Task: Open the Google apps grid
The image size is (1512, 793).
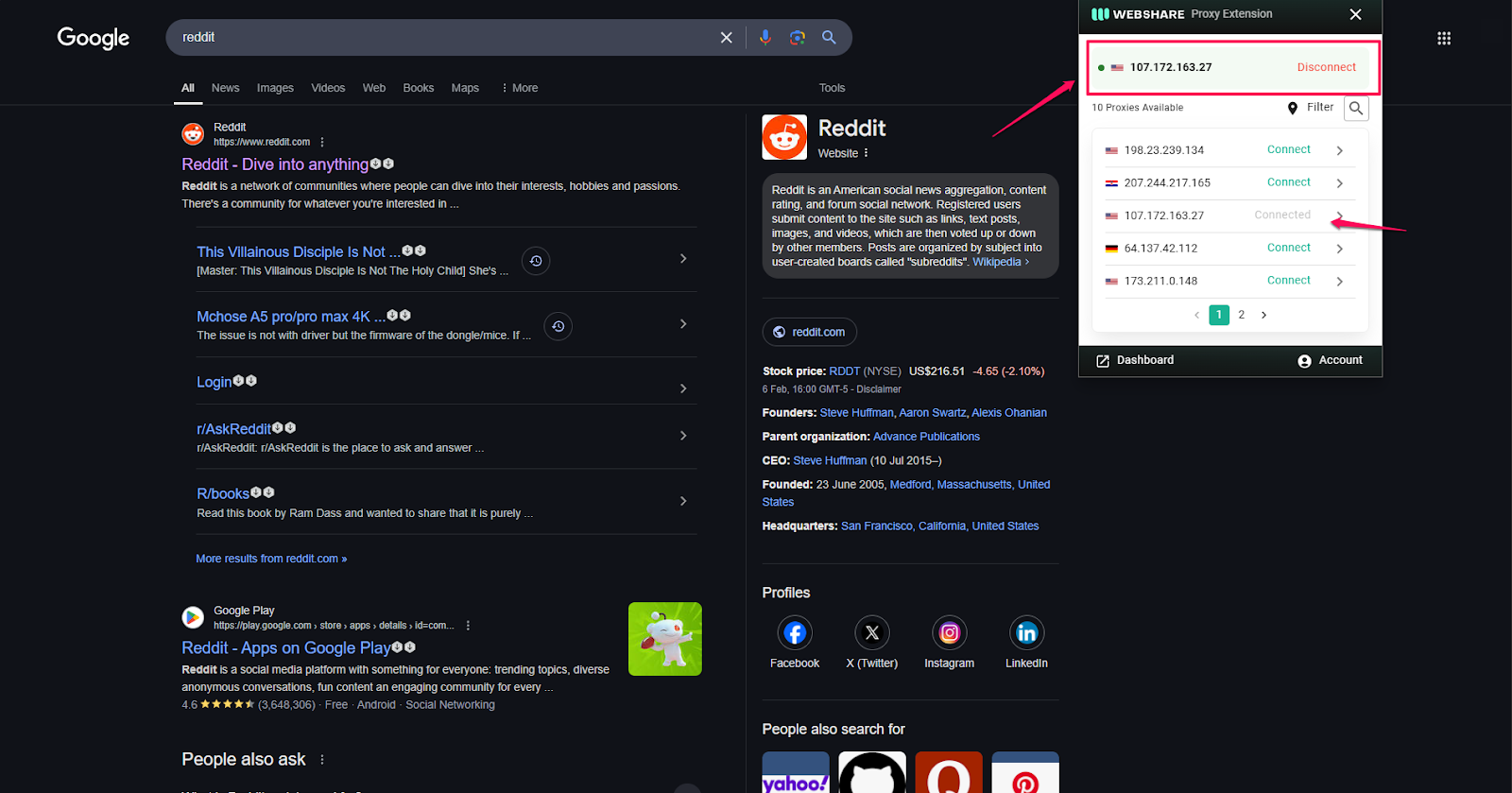Action: (1444, 39)
